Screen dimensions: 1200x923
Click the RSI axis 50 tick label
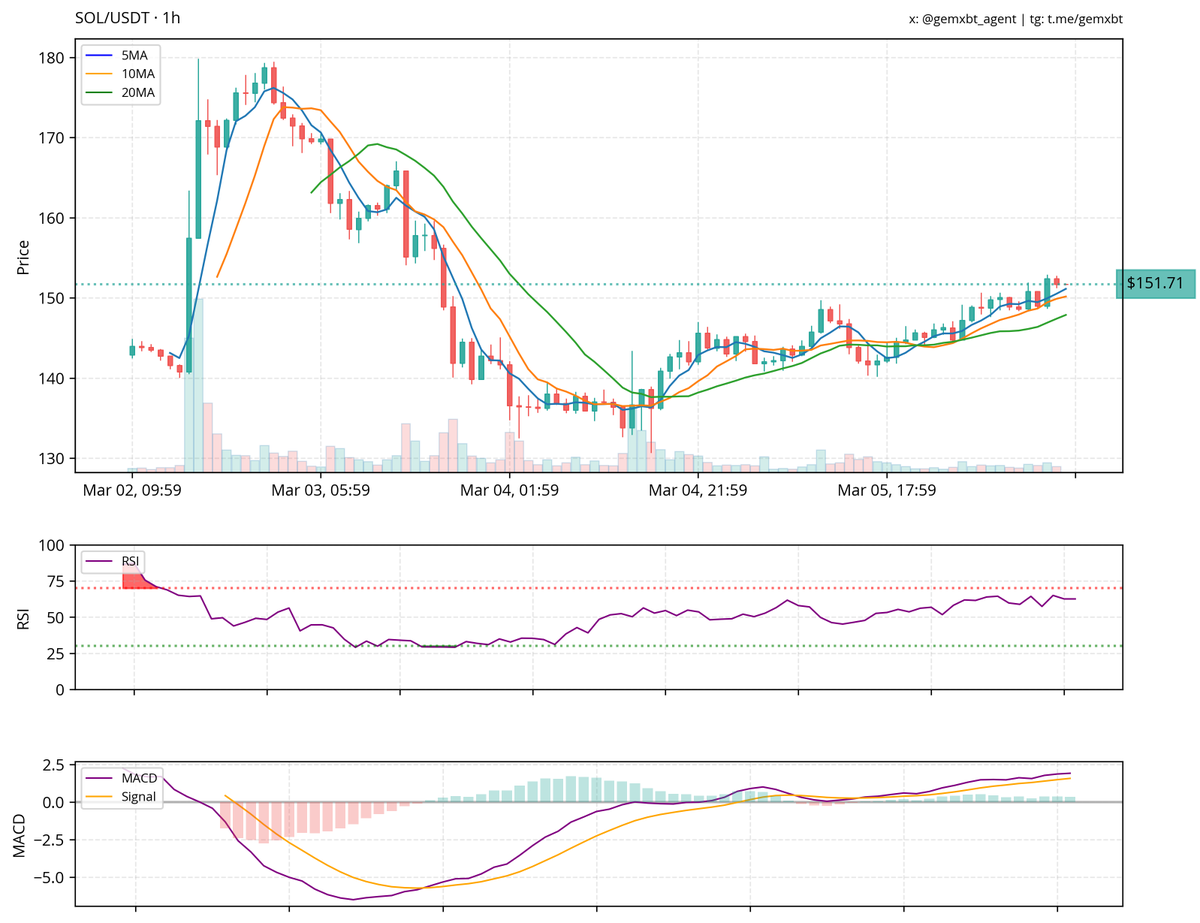pyautogui.click(x=58, y=617)
